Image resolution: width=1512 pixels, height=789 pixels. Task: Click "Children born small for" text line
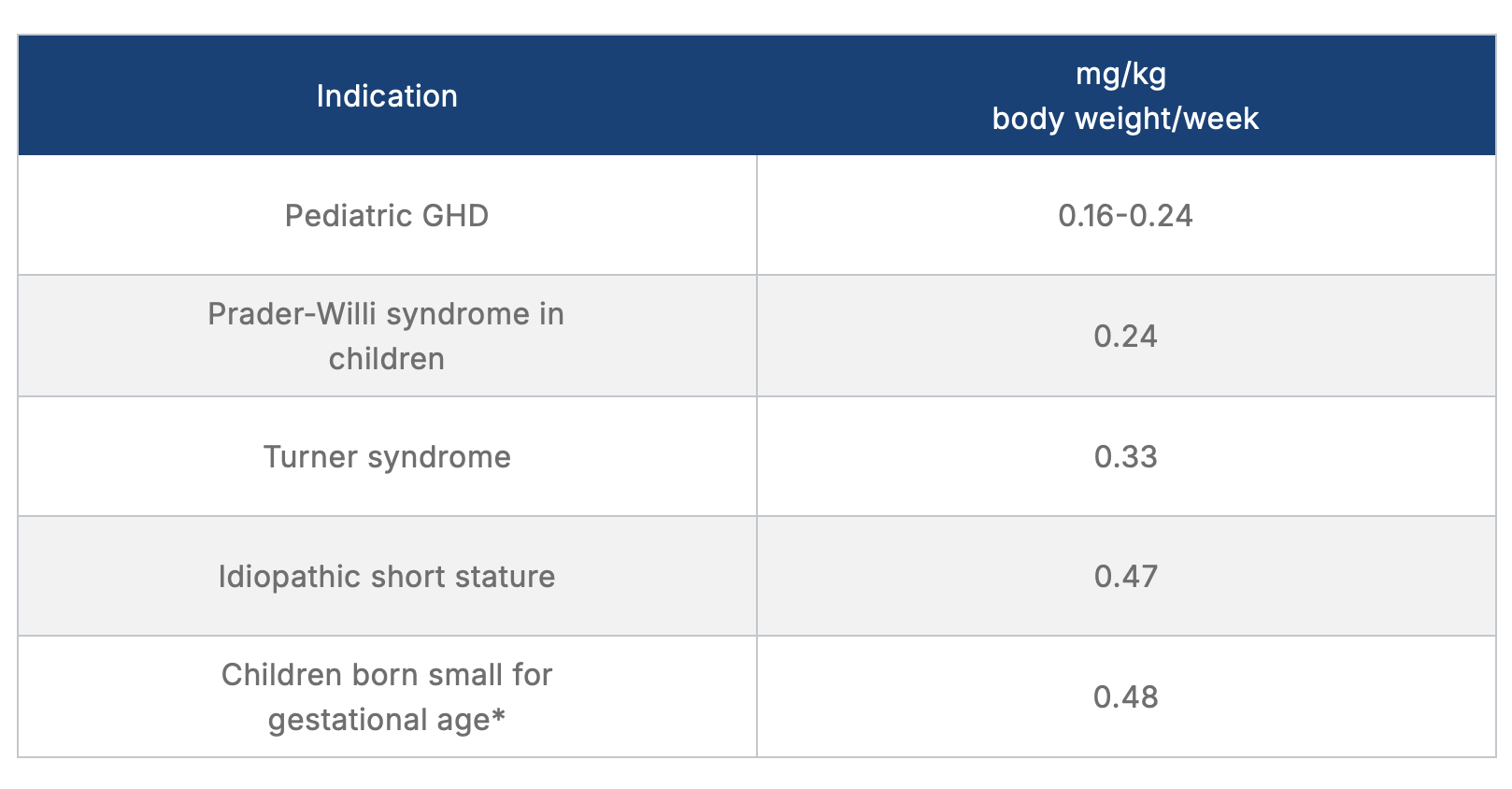[387, 675]
